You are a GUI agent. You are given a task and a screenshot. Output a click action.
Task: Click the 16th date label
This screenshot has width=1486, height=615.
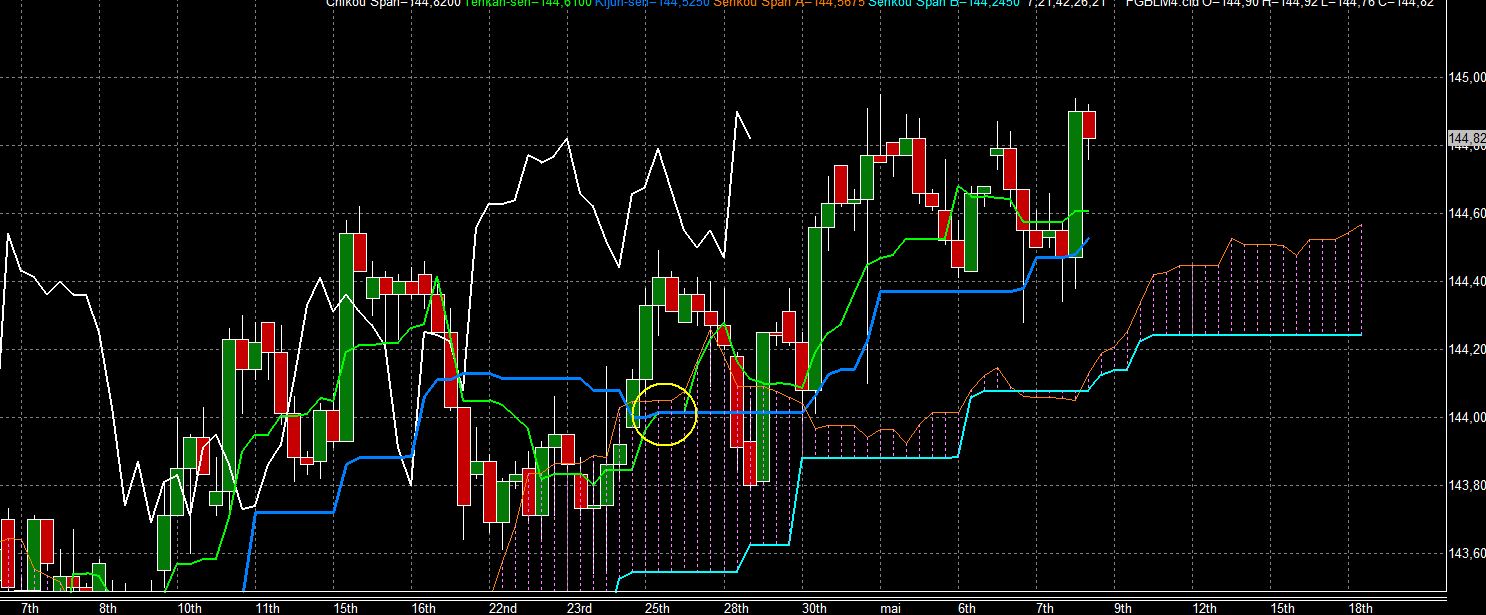[424, 608]
